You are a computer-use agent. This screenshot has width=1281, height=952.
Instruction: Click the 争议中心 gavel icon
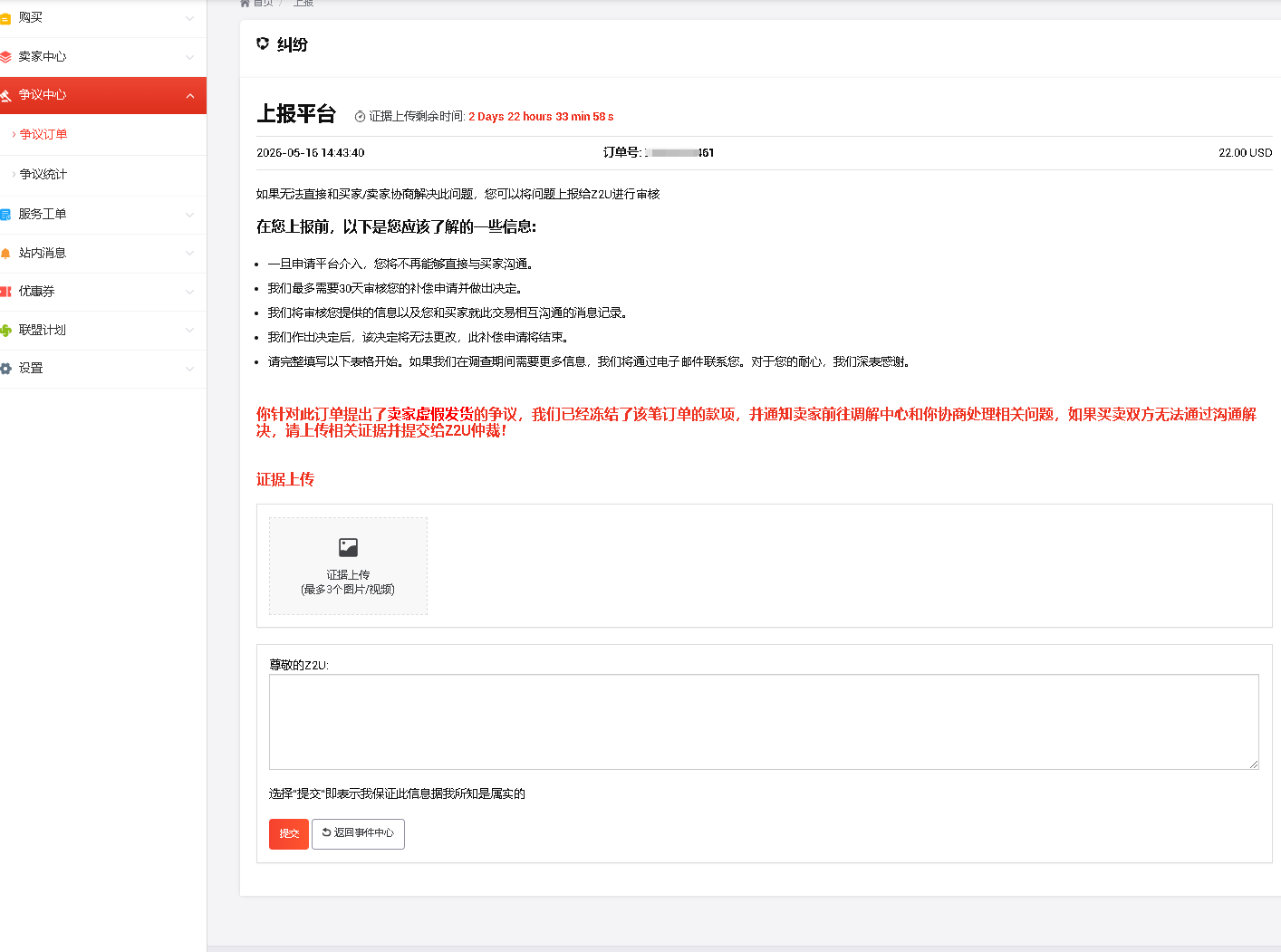pyautogui.click(x=5, y=95)
